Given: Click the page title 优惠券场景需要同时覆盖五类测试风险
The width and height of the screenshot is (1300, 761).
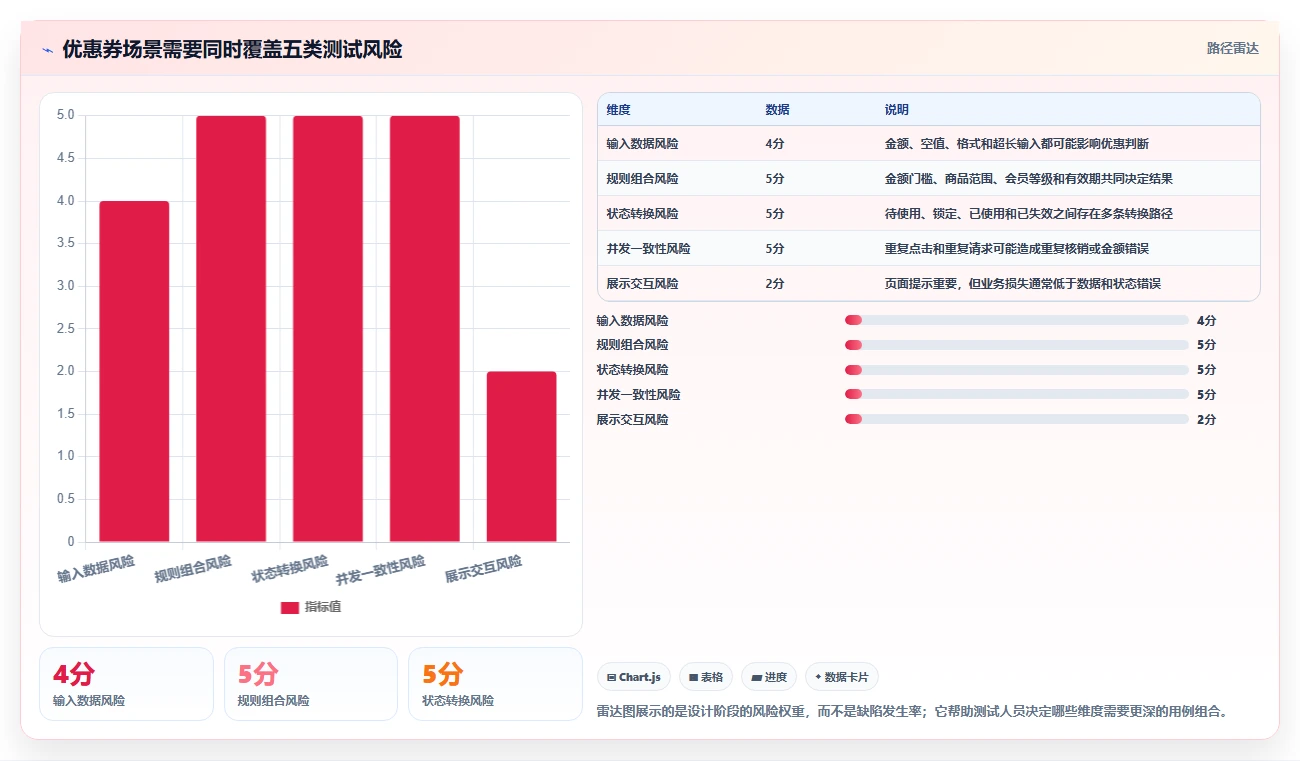Looking at the screenshot, I should (232, 50).
